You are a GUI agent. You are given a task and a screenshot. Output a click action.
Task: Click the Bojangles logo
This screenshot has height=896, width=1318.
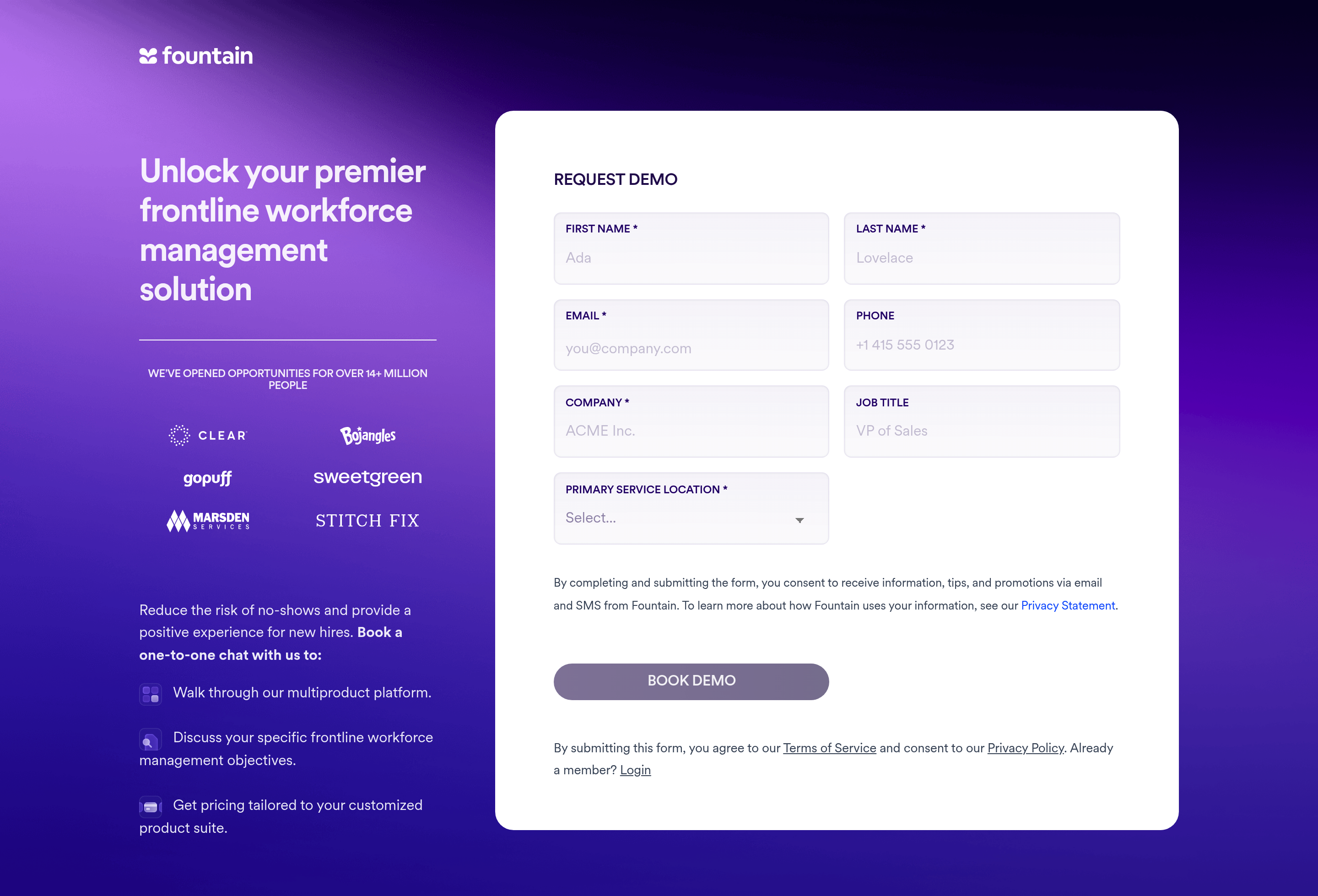tap(367, 436)
